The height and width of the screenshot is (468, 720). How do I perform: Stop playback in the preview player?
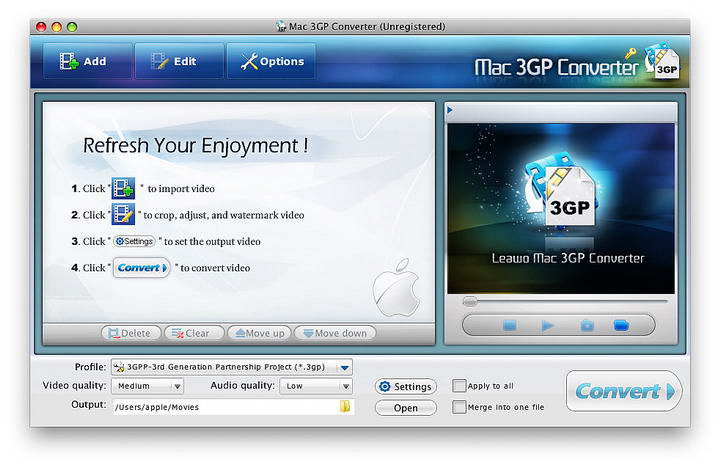point(510,326)
